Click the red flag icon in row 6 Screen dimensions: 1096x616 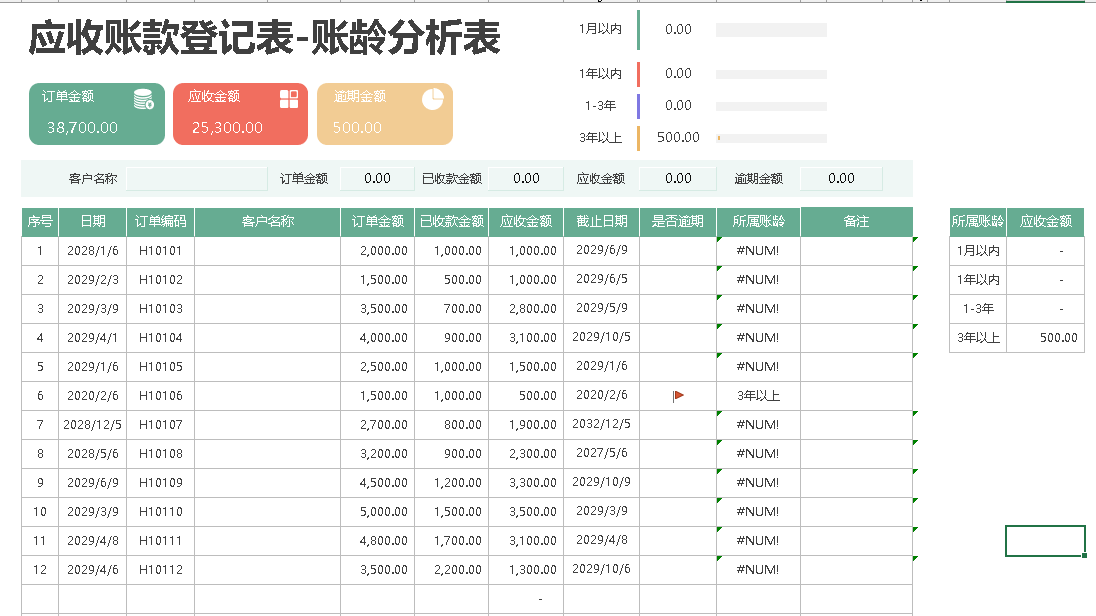coord(678,396)
